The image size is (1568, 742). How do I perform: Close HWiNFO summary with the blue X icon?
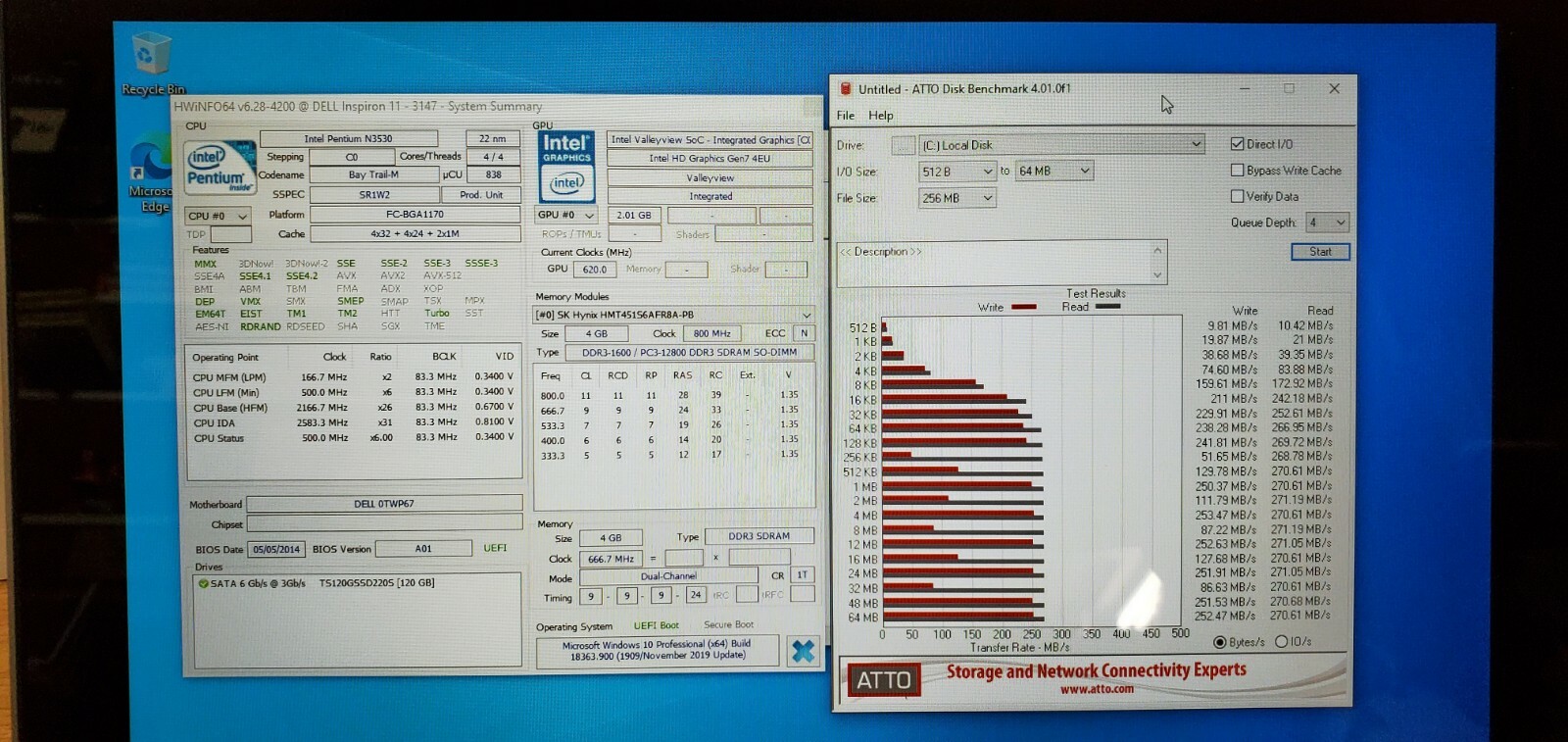(803, 652)
